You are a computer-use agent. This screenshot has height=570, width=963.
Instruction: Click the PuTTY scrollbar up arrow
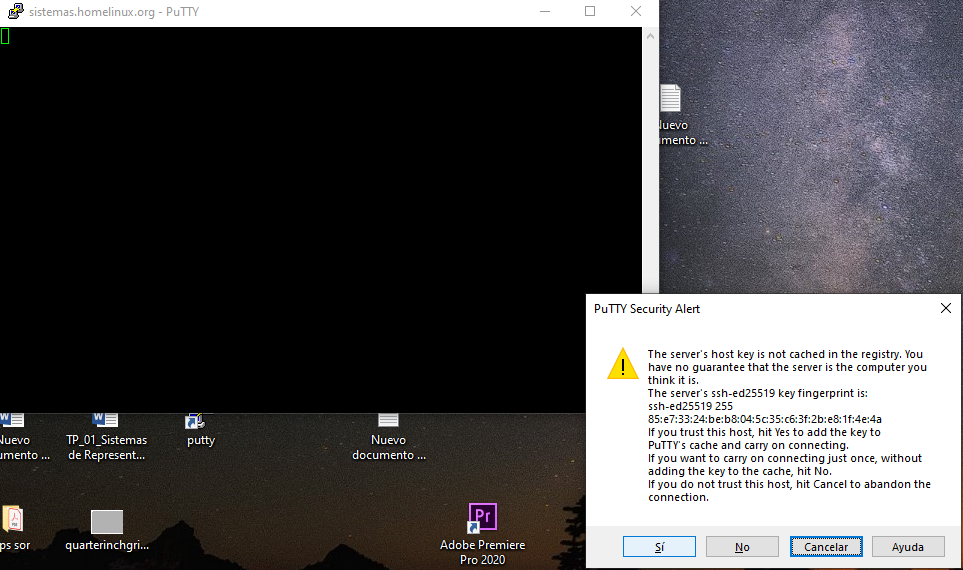pyautogui.click(x=650, y=36)
